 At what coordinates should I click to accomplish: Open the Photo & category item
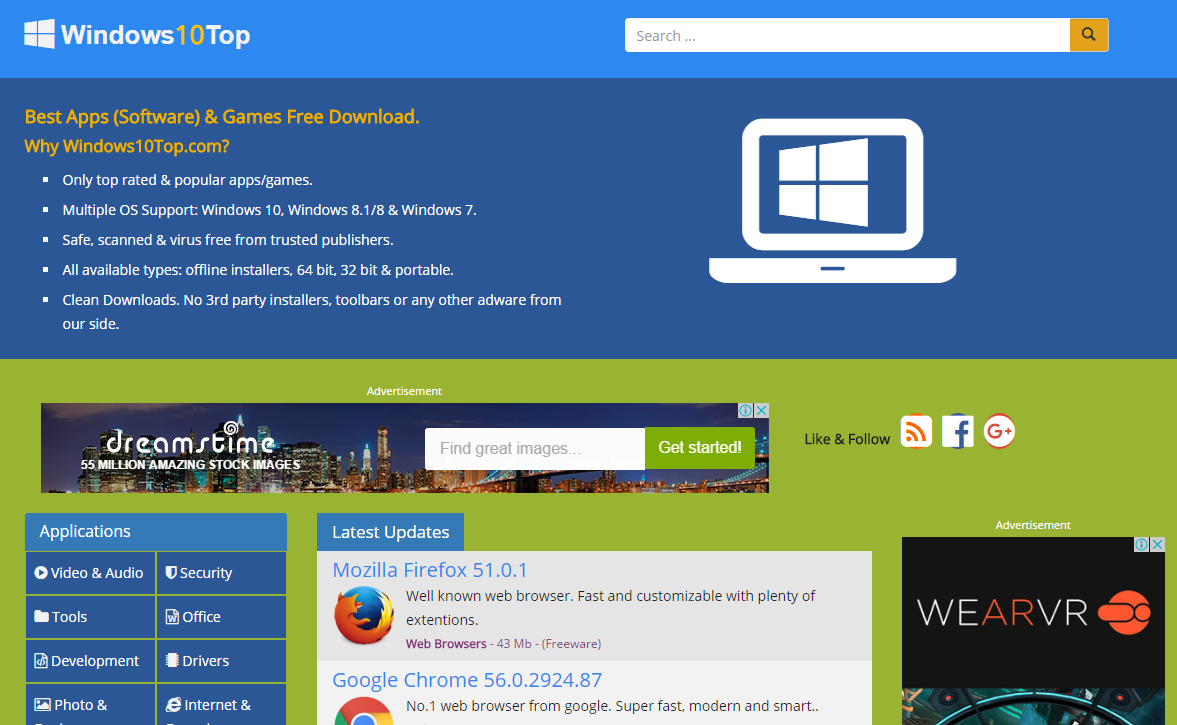click(90, 705)
